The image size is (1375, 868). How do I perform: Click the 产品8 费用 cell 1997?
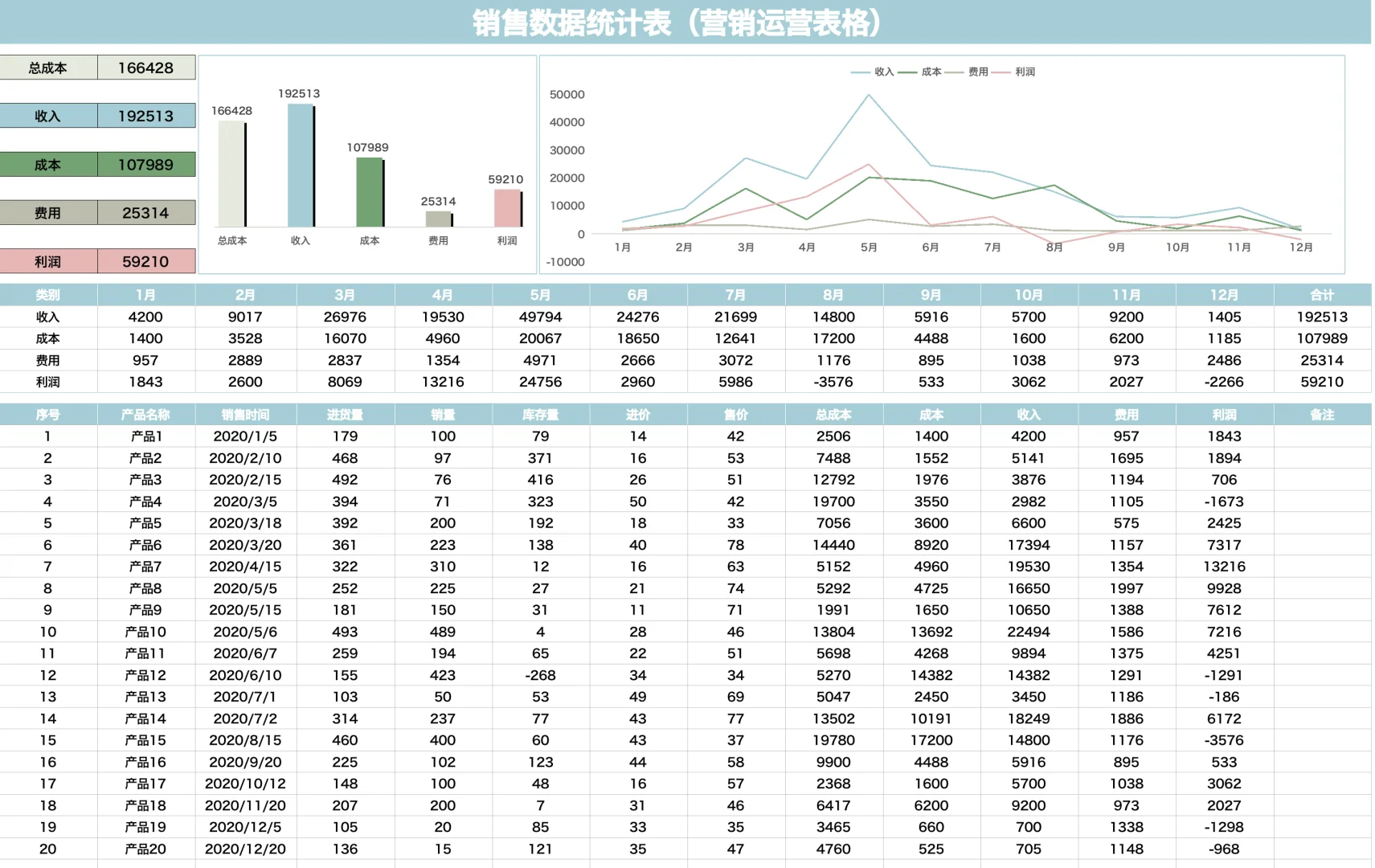1127,588
